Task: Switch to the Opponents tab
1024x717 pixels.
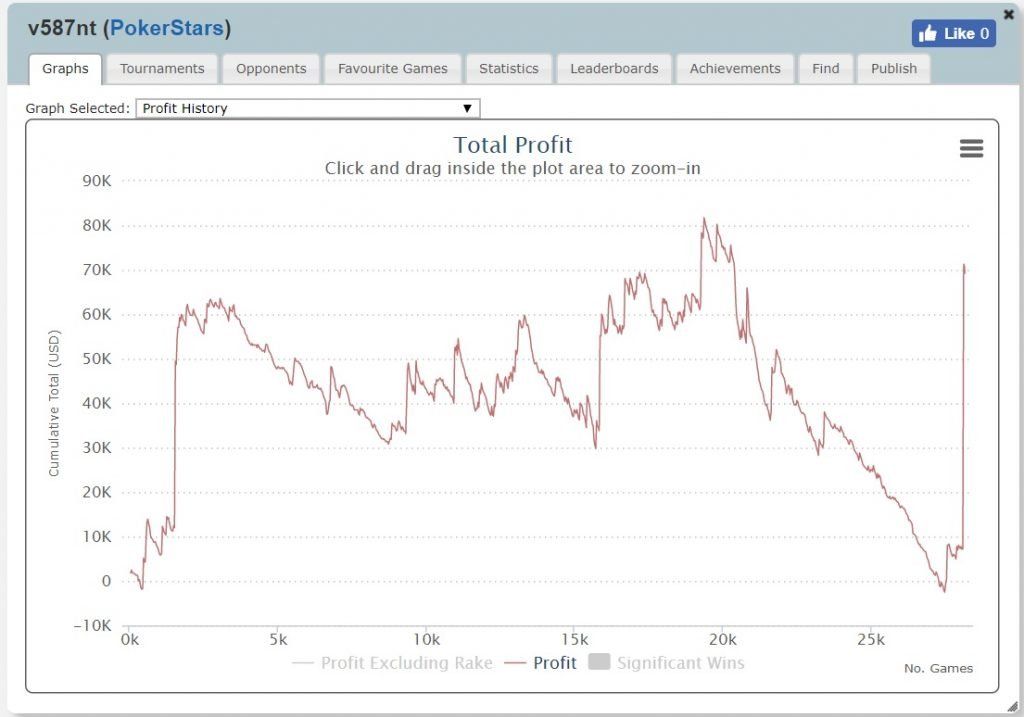Action: (x=271, y=69)
